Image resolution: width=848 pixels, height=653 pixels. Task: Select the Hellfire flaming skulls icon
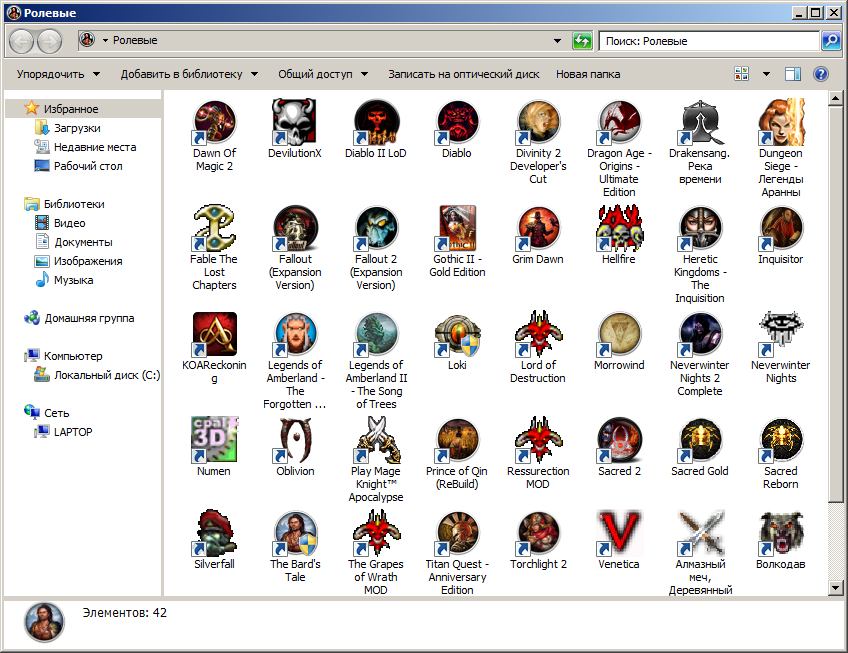pos(619,228)
